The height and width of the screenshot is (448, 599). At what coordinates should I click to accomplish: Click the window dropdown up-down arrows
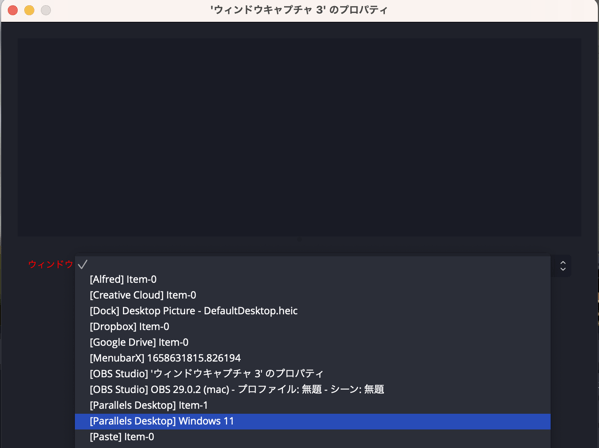(563, 266)
